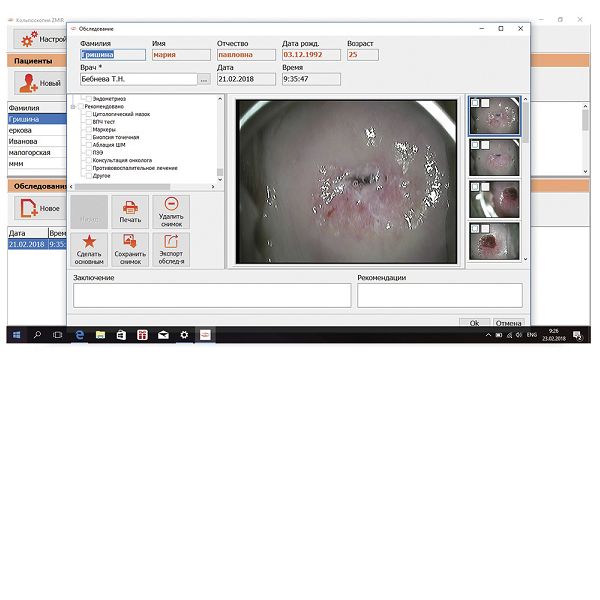Click the Фамилия column header in main window
The width and height of the screenshot is (600, 600).
(x=37, y=108)
